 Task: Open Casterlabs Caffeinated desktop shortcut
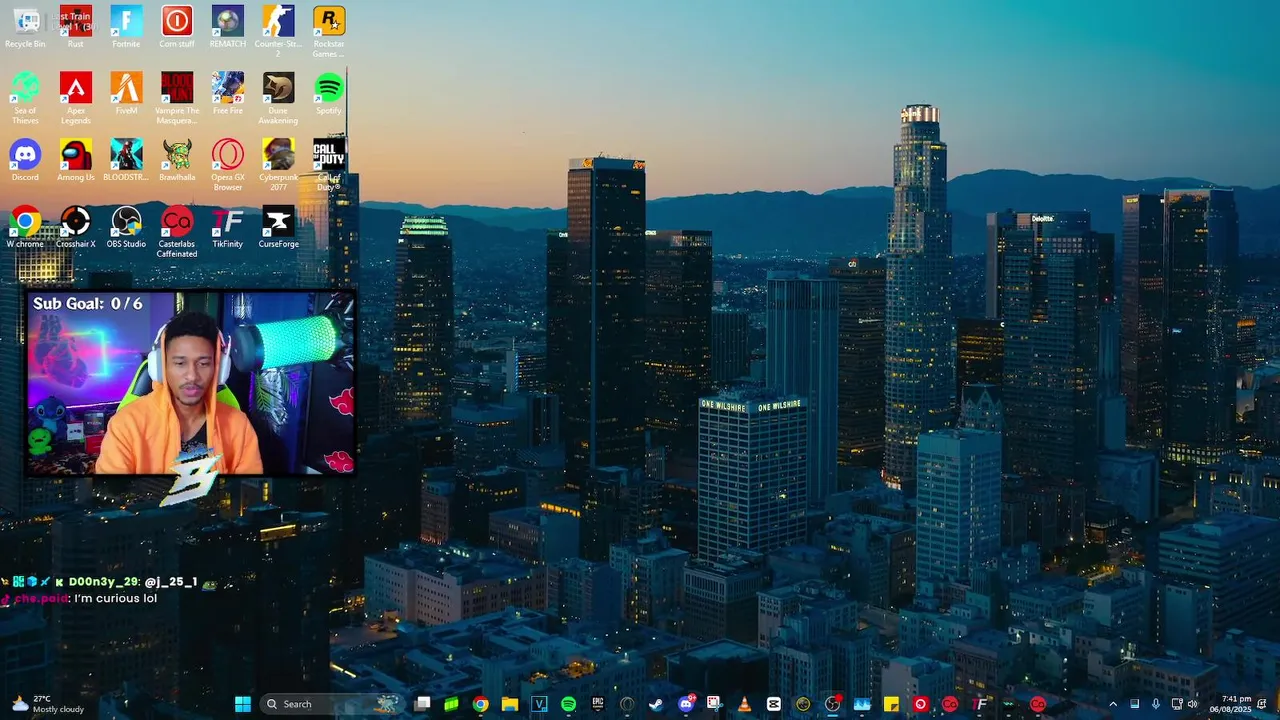pyautogui.click(x=177, y=233)
